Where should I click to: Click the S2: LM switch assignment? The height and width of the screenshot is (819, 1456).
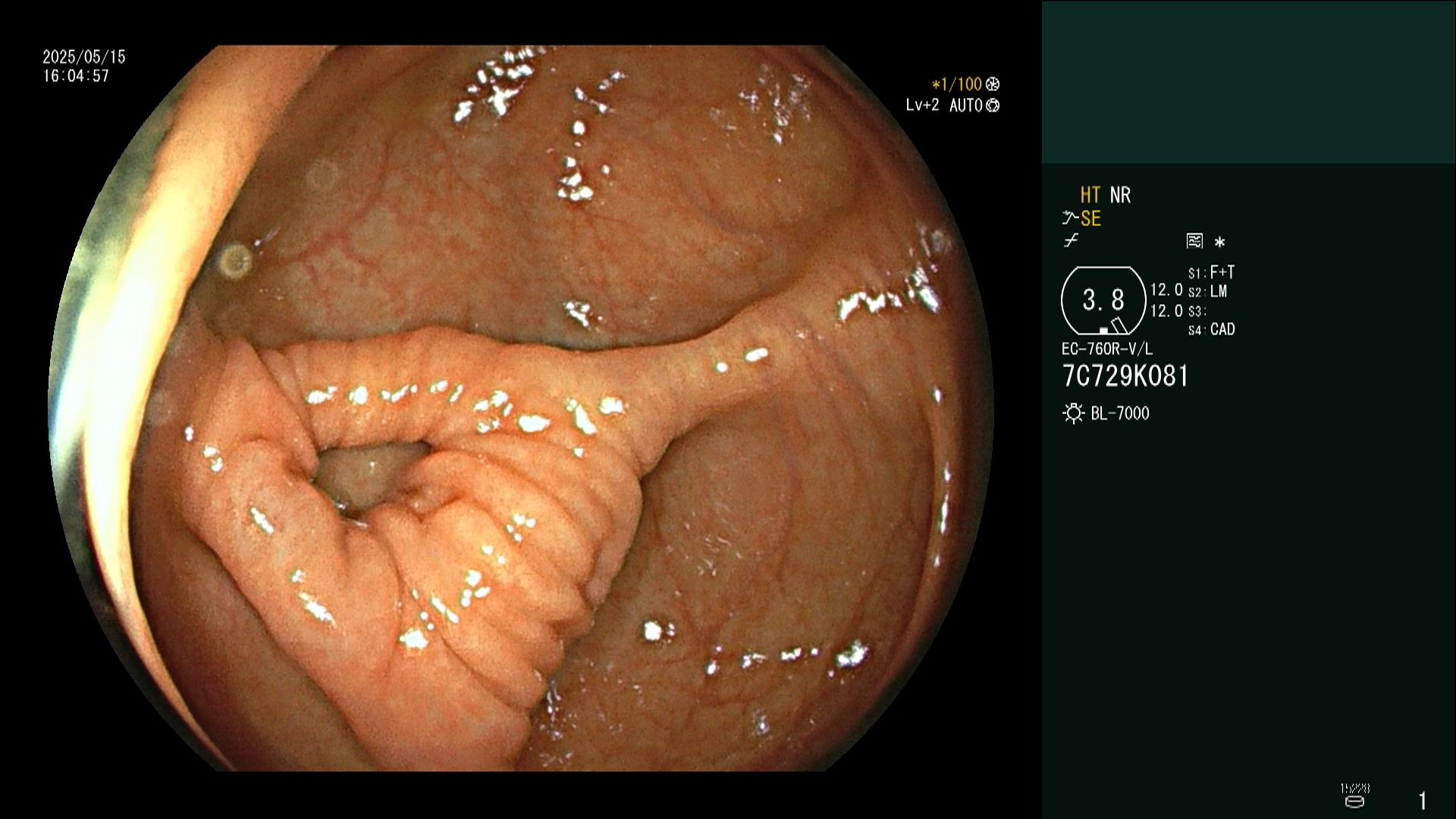[1207, 291]
